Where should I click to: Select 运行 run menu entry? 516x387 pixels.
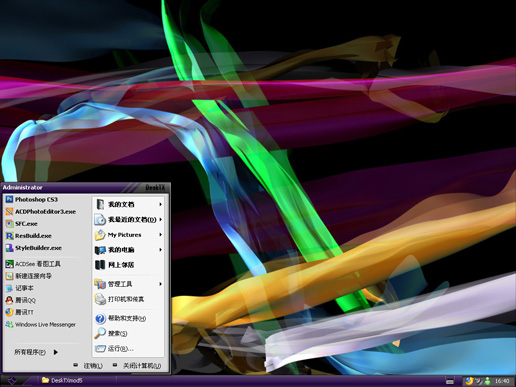(x=128, y=349)
